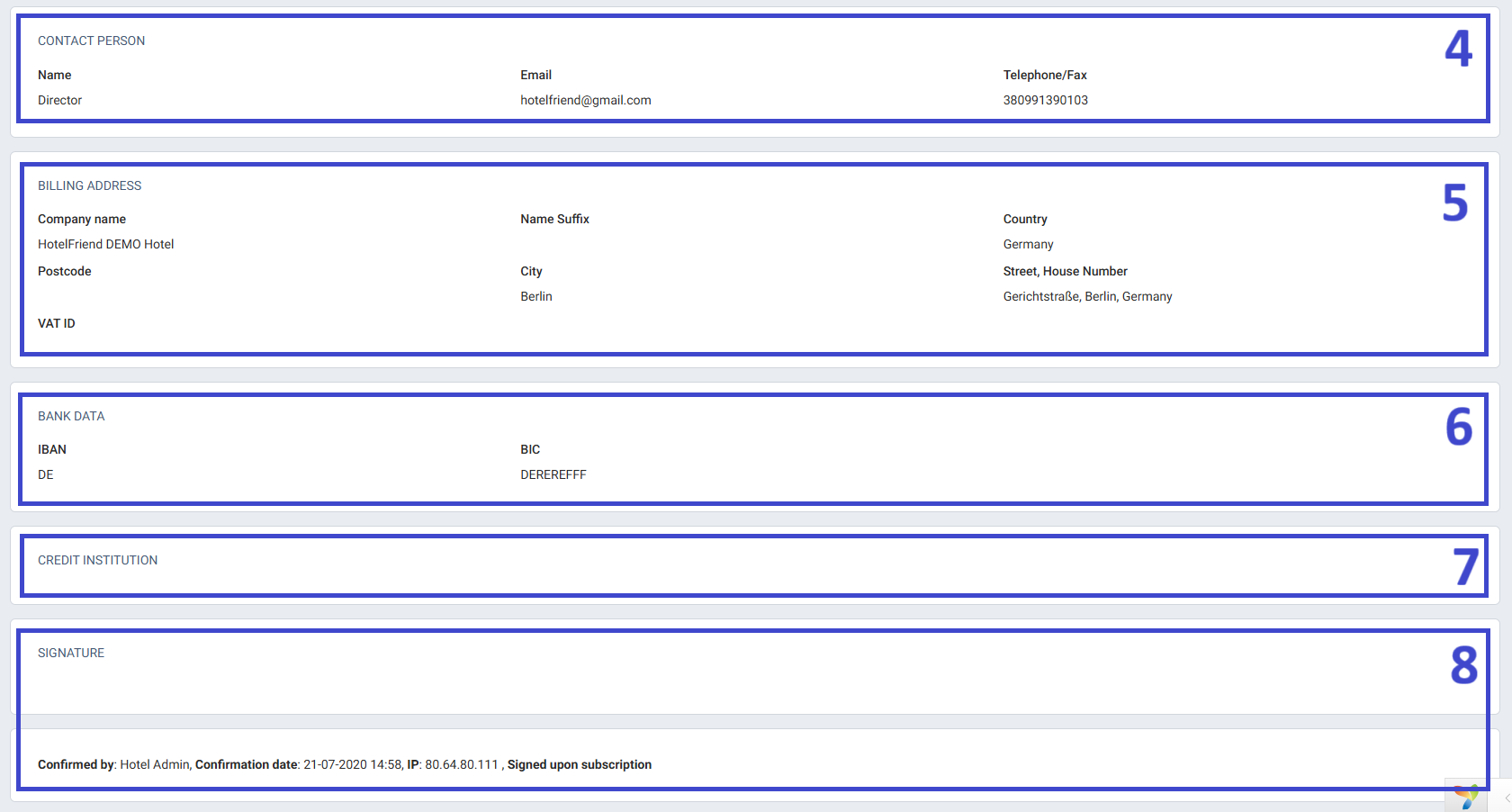This screenshot has height=812, width=1512.
Task: Click the 'Street, House Number' label
Action: click(1066, 271)
